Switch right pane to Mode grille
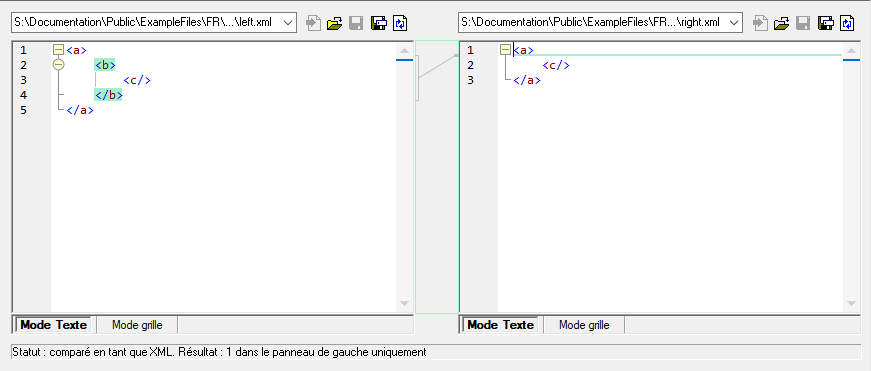 coord(584,325)
